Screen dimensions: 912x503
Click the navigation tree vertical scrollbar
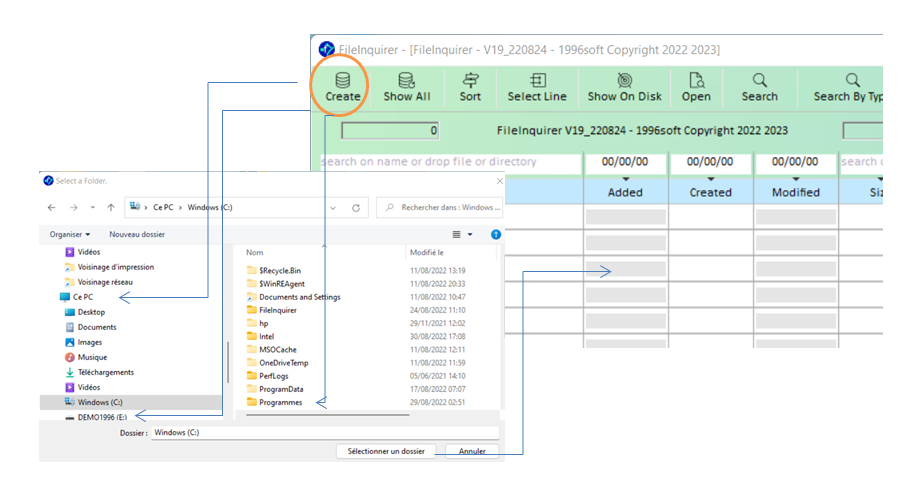point(227,362)
